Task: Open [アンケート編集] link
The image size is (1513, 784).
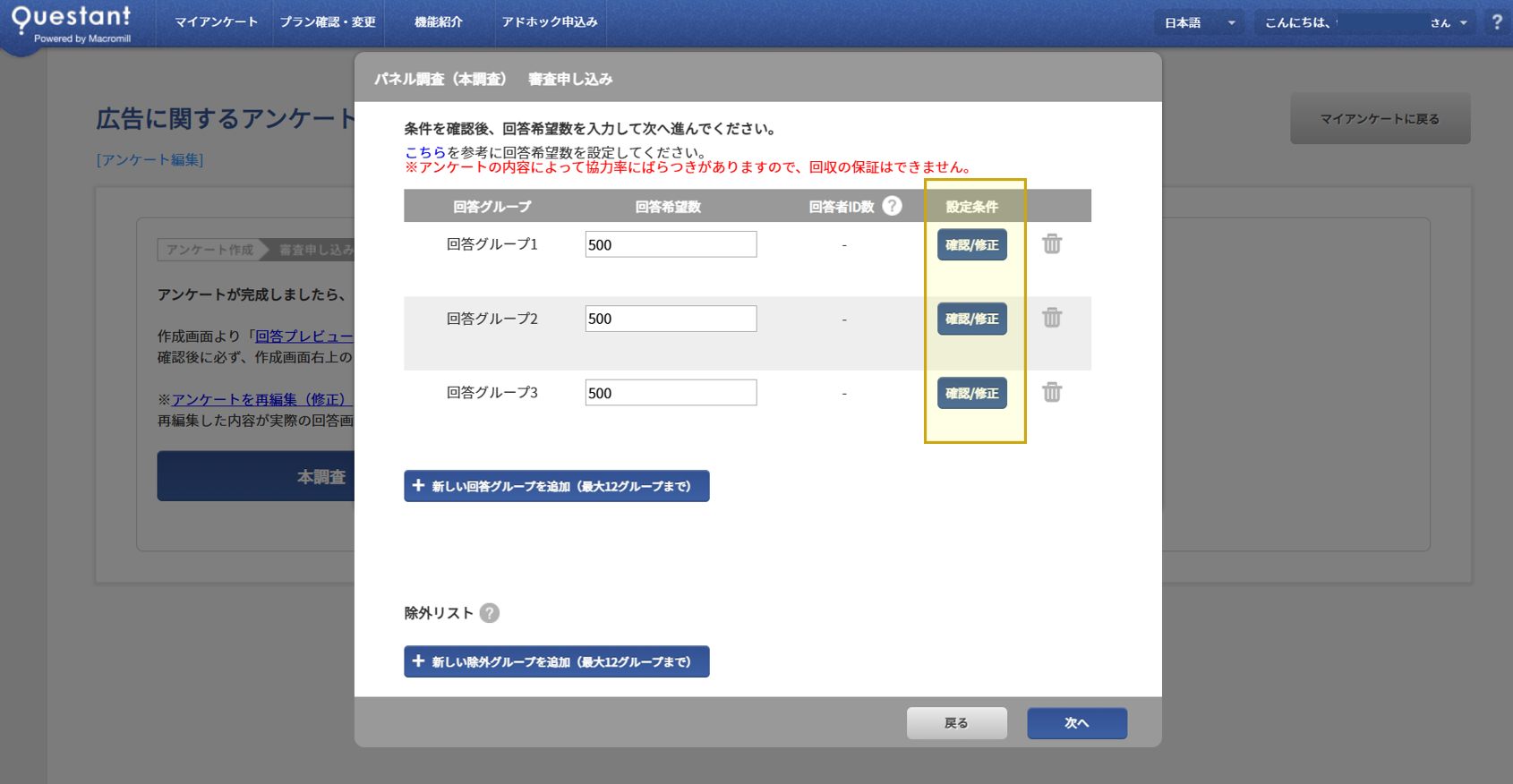Action: (x=150, y=159)
